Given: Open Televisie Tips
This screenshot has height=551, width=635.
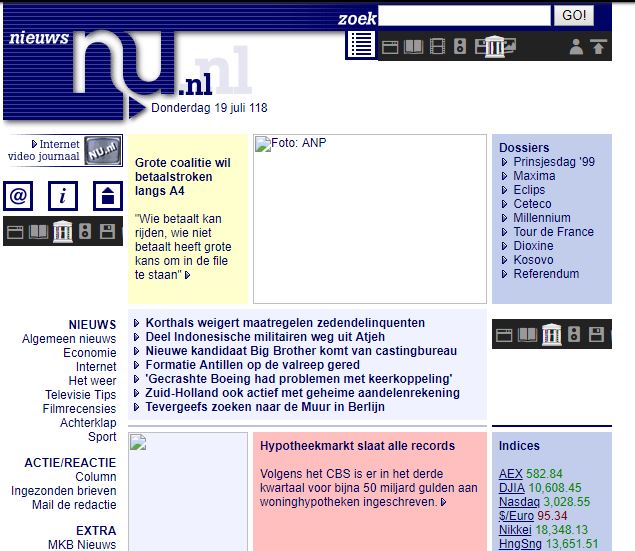Looking at the screenshot, I should pyautogui.click(x=81, y=395).
